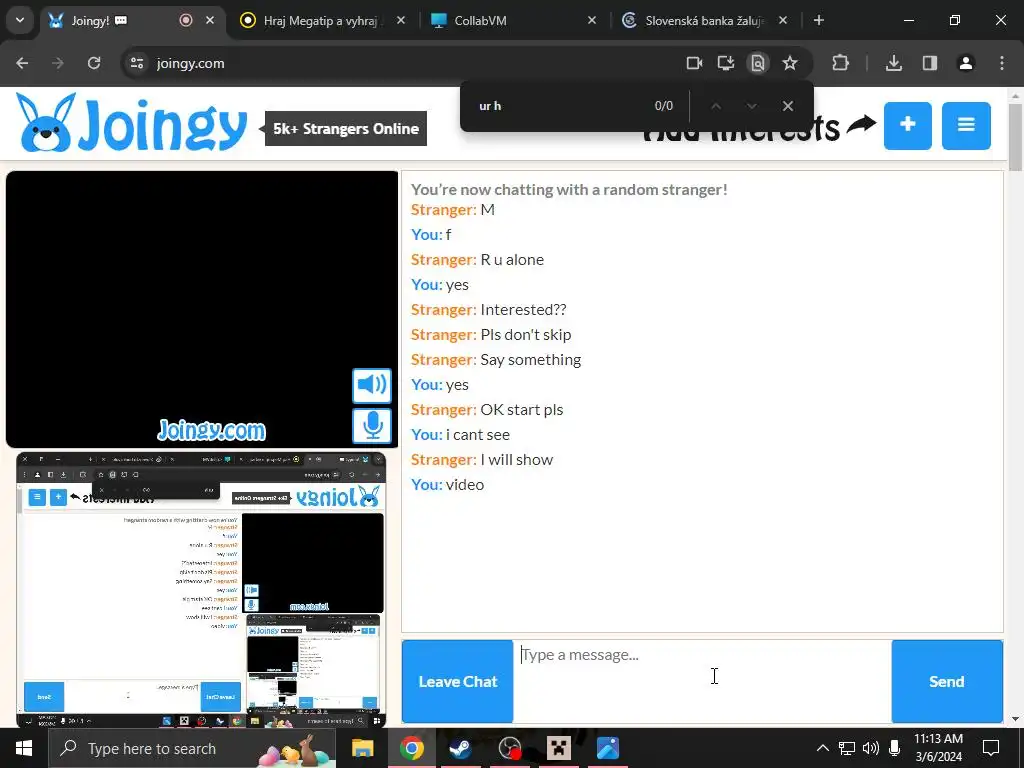Click your own webcam preview
This screenshot has width=1024, height=768.
coord(201,590)
